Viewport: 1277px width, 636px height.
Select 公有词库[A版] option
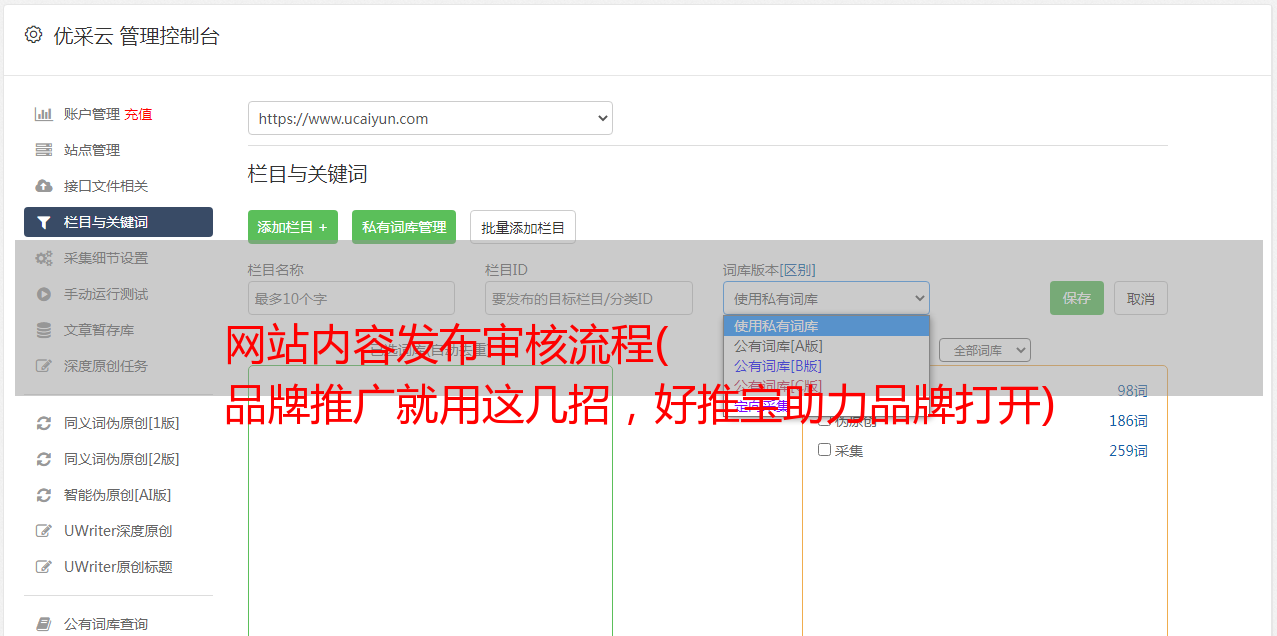(826, 346)
